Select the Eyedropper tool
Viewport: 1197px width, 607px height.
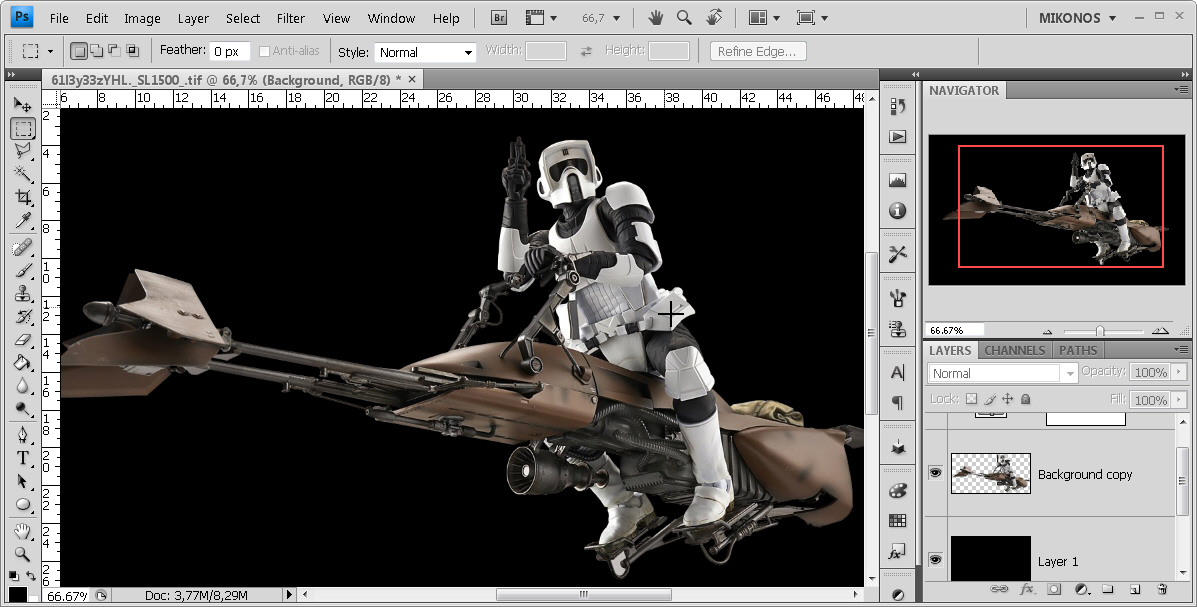(x=23, y=220)
